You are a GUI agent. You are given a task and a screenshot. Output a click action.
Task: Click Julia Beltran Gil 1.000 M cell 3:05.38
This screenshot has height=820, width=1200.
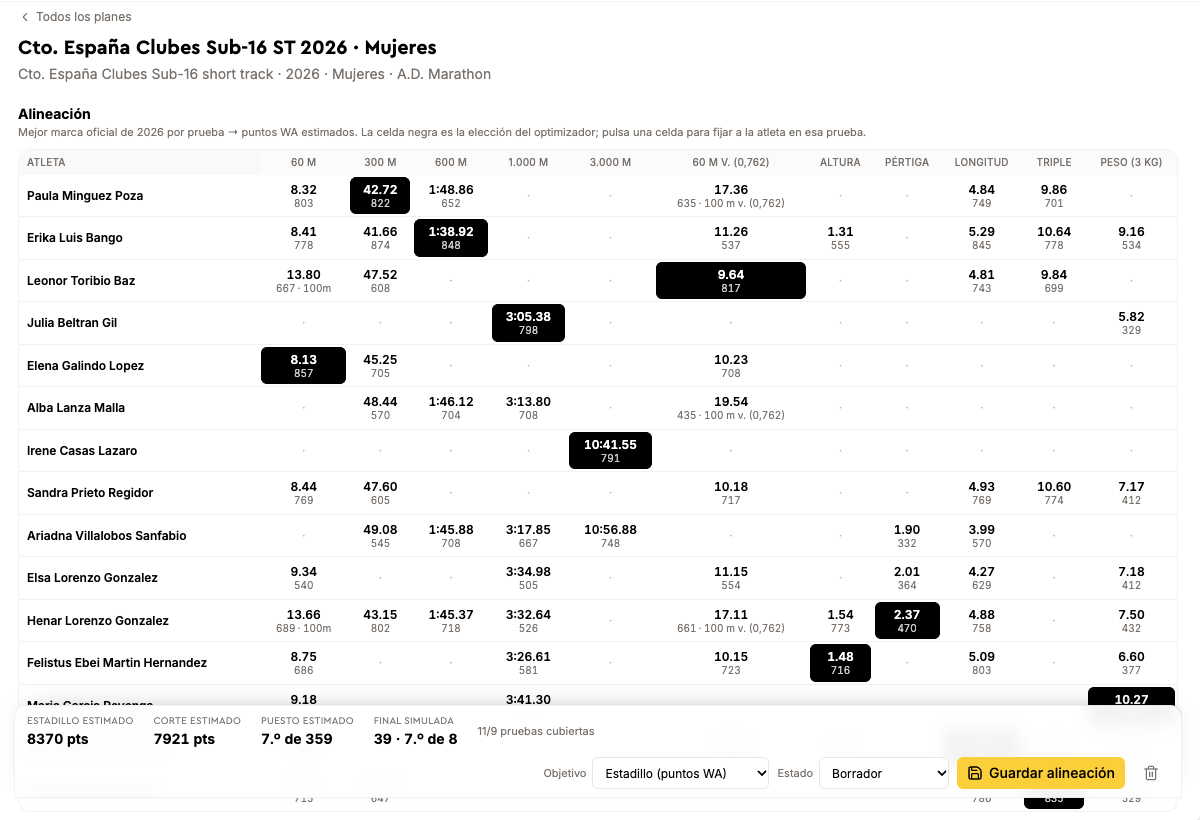(529, 323)
